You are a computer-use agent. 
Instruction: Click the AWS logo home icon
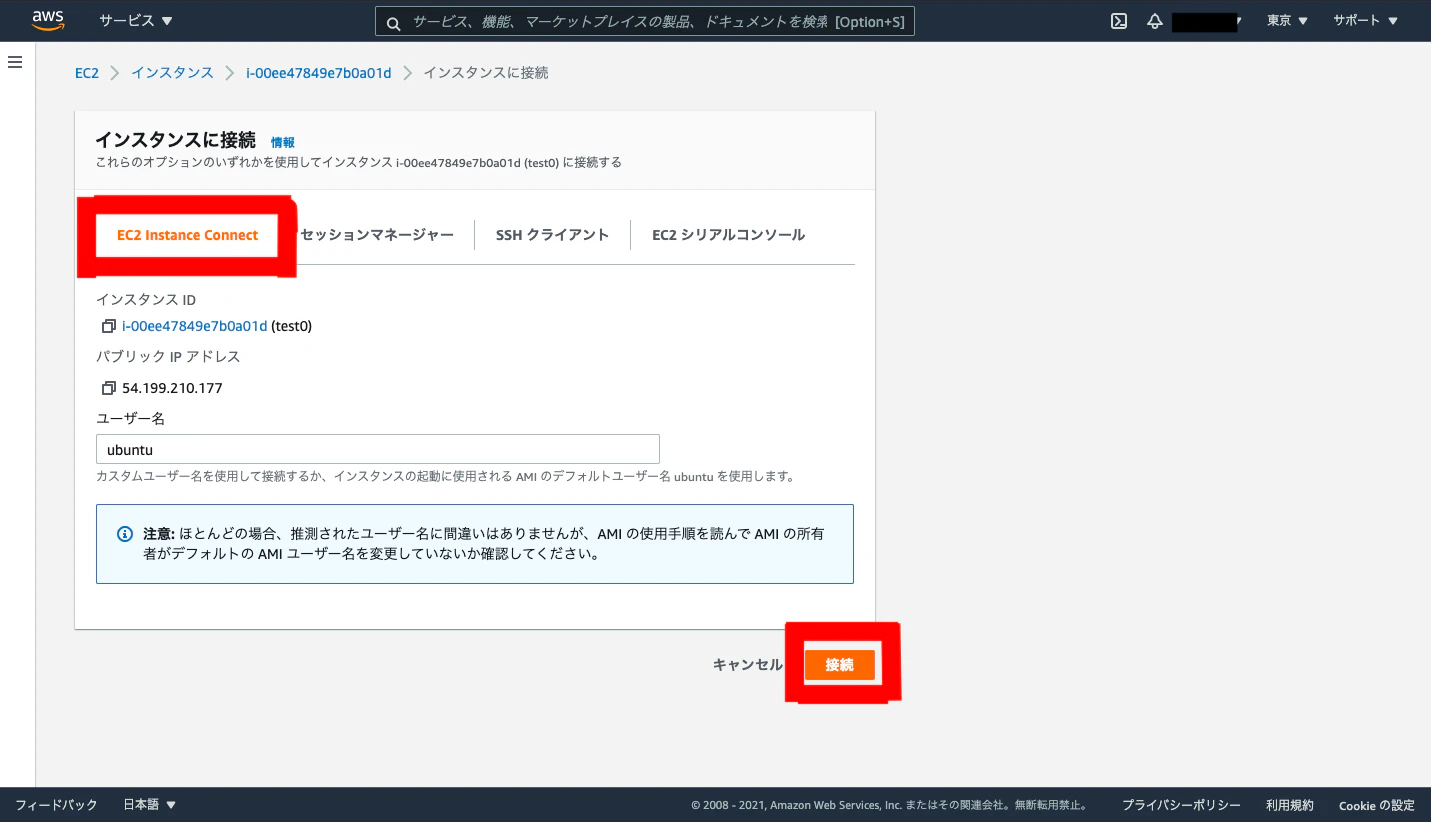point(47,20)
